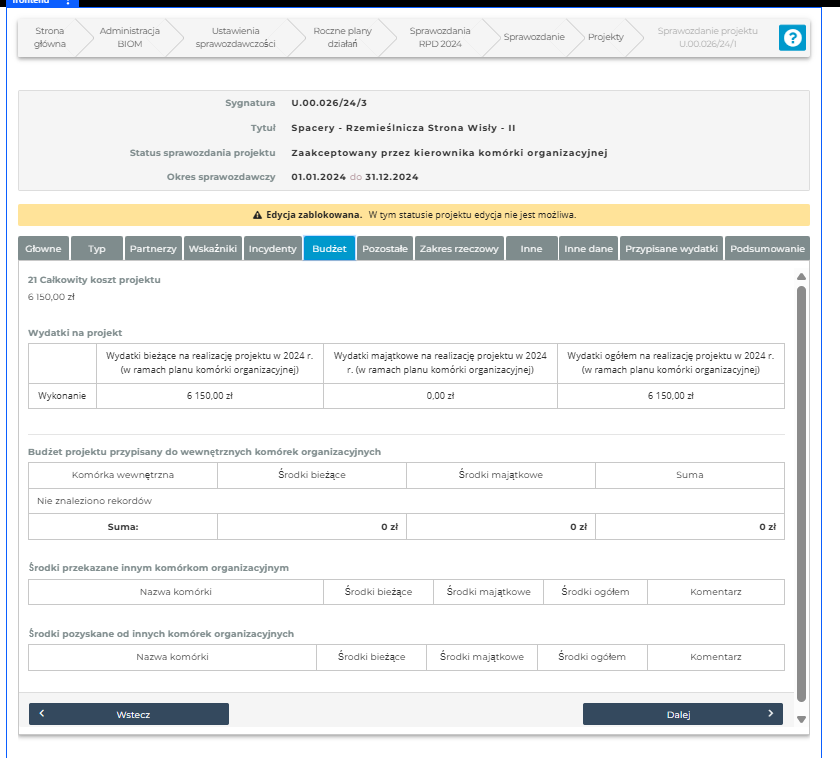Switch to the Zakres rzeczowy tab

(x=459, y=248)
